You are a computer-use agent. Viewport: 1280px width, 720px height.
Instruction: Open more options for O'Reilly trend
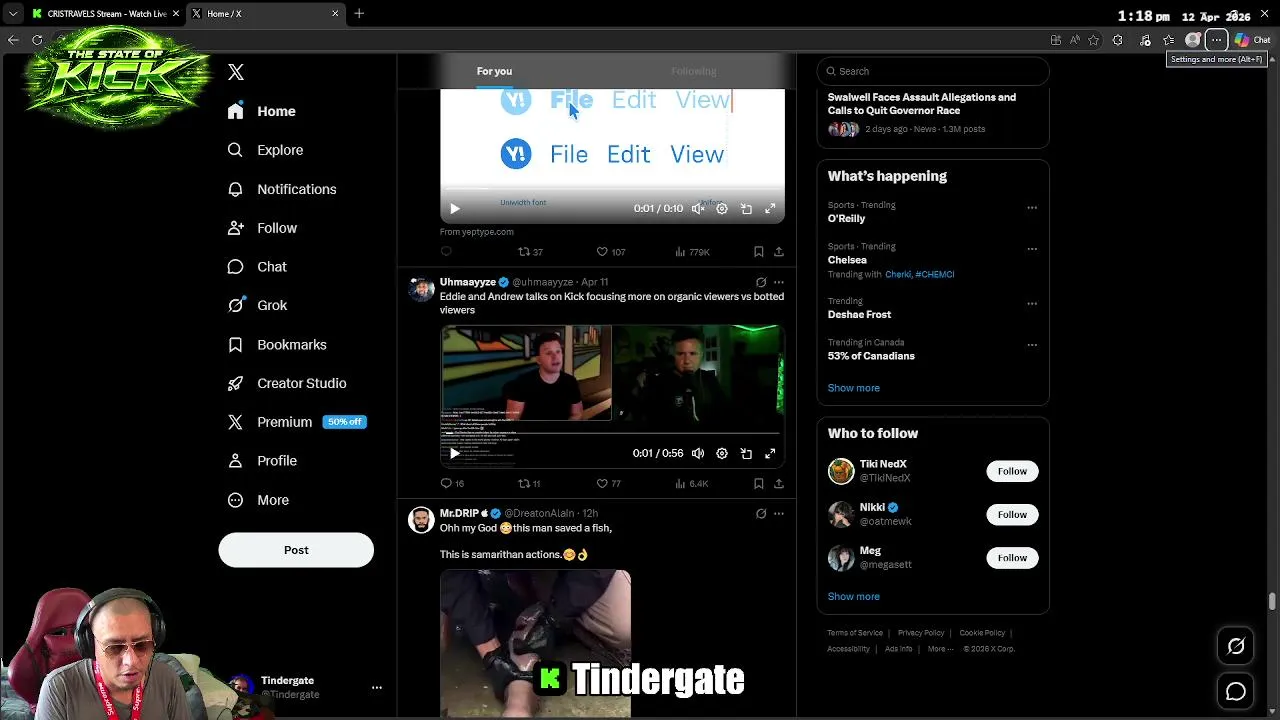(x=1032, y=208)
